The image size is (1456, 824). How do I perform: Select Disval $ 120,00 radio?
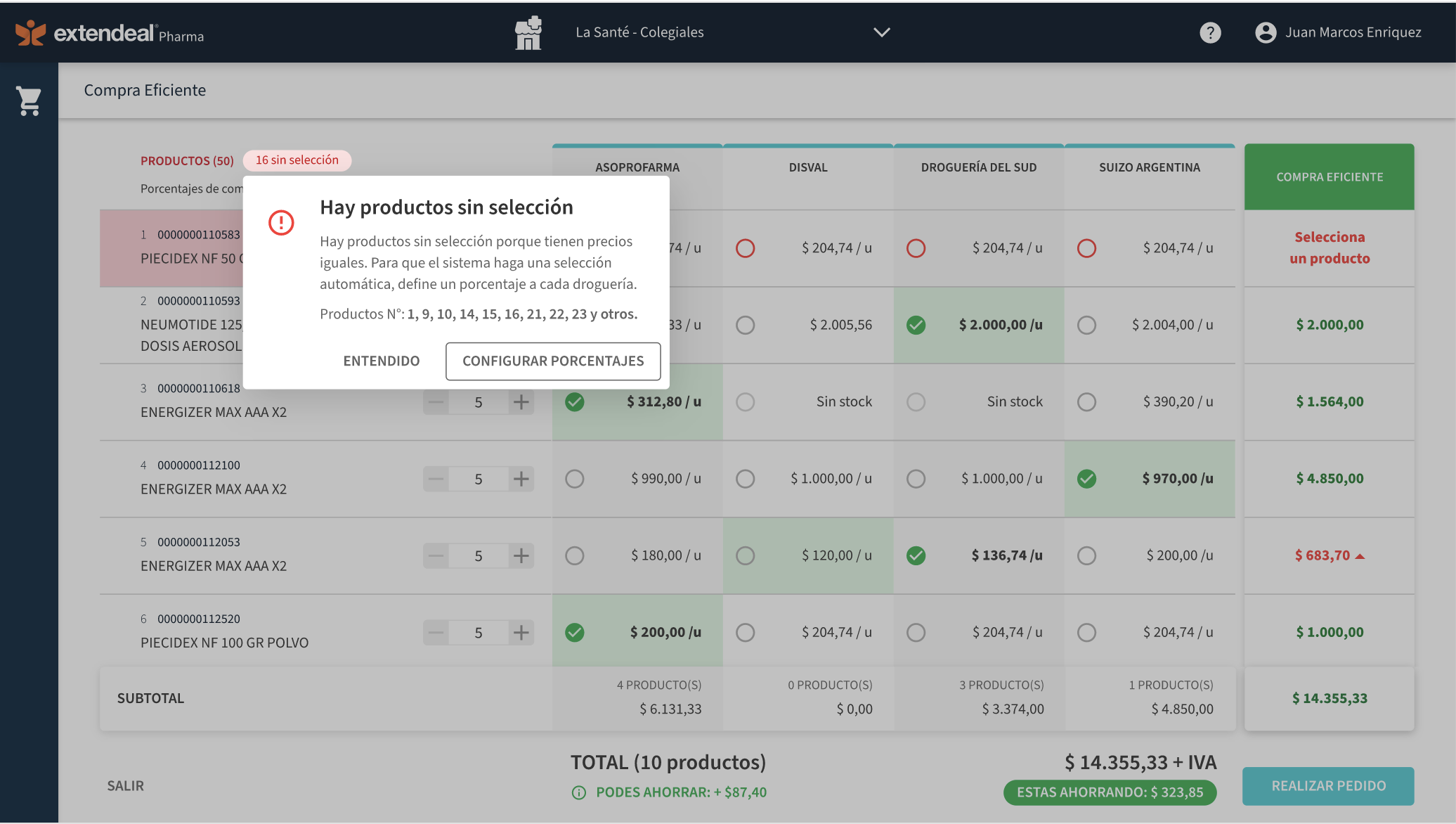(x=745, y=555)
